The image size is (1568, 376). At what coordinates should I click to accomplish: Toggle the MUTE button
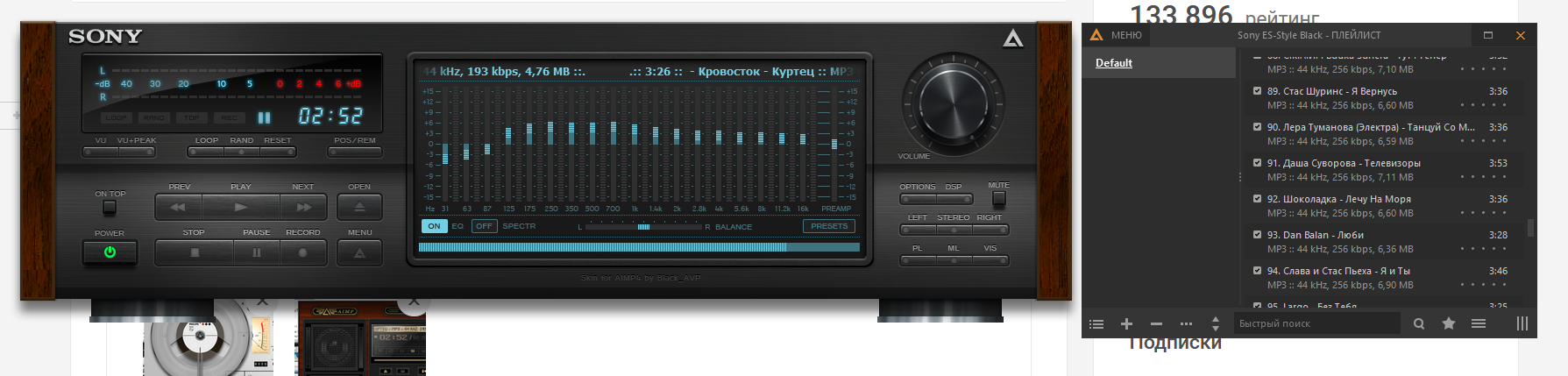pos(998,199)
